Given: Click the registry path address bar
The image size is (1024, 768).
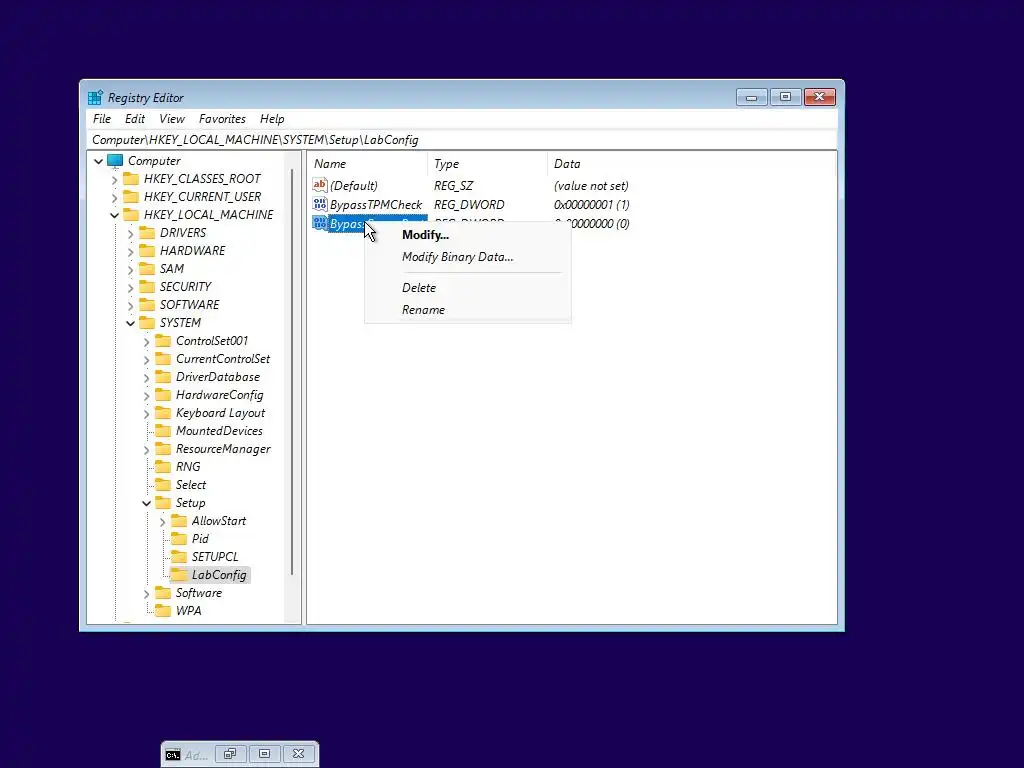Looking at the screenshot, I should 461,140.
